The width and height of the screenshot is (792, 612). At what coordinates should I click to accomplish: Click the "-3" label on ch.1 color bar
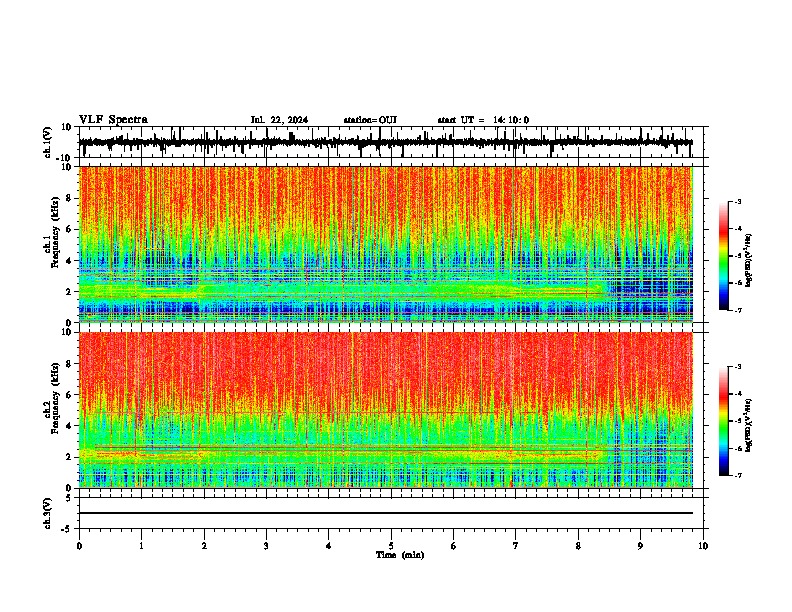(x=738, y=201)
